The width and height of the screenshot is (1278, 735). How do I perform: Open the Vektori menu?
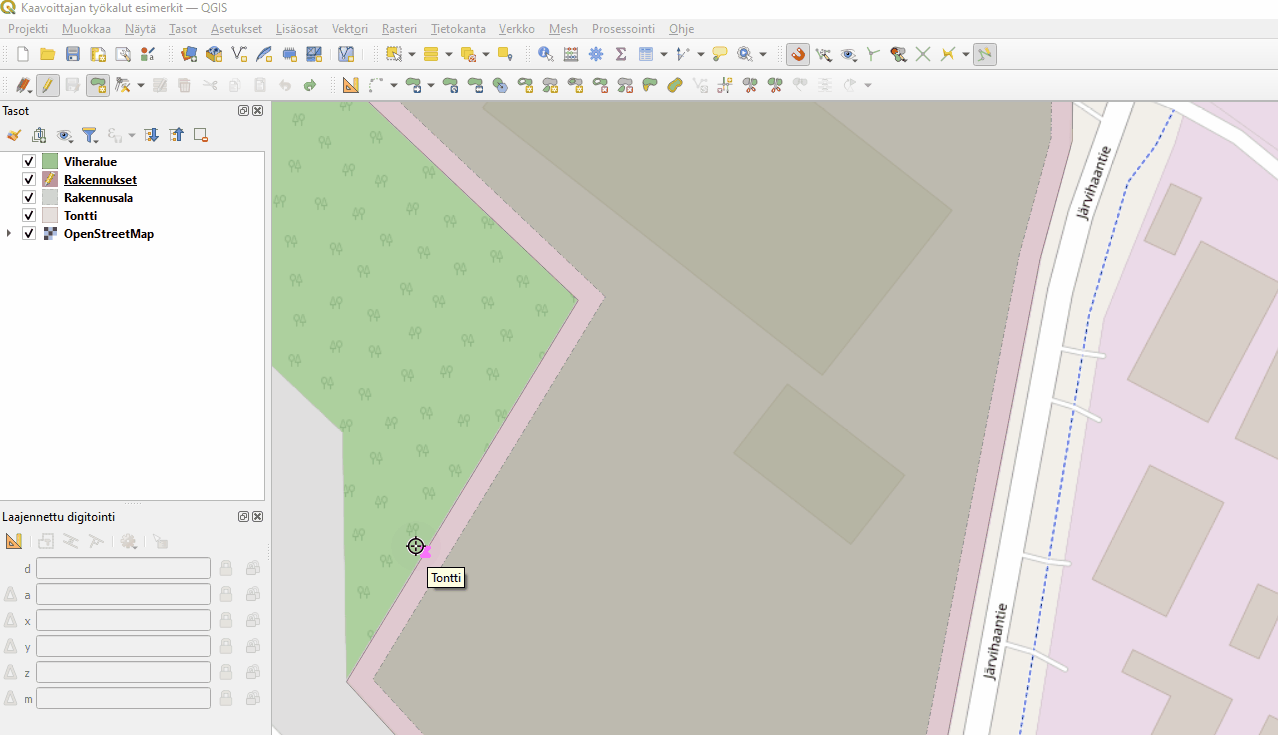tap(349, 29)
